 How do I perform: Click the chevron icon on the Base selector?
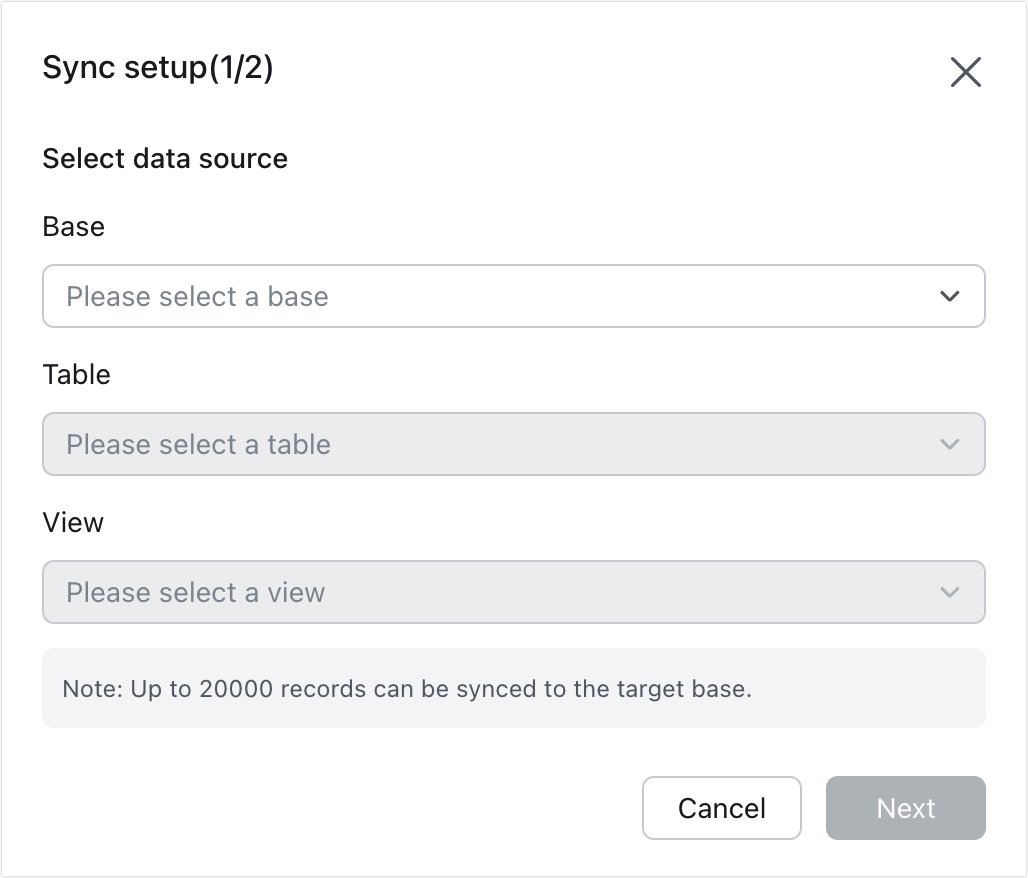pyautogui.click(x=950, y=296)
